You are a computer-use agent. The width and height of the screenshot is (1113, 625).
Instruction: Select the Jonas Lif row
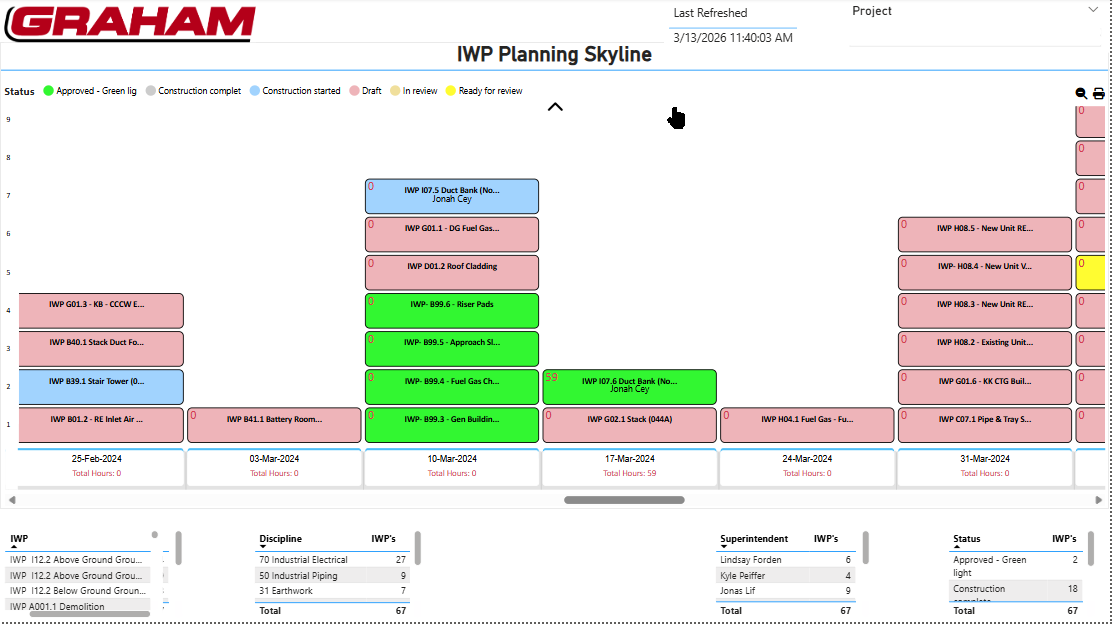point(785,590)
